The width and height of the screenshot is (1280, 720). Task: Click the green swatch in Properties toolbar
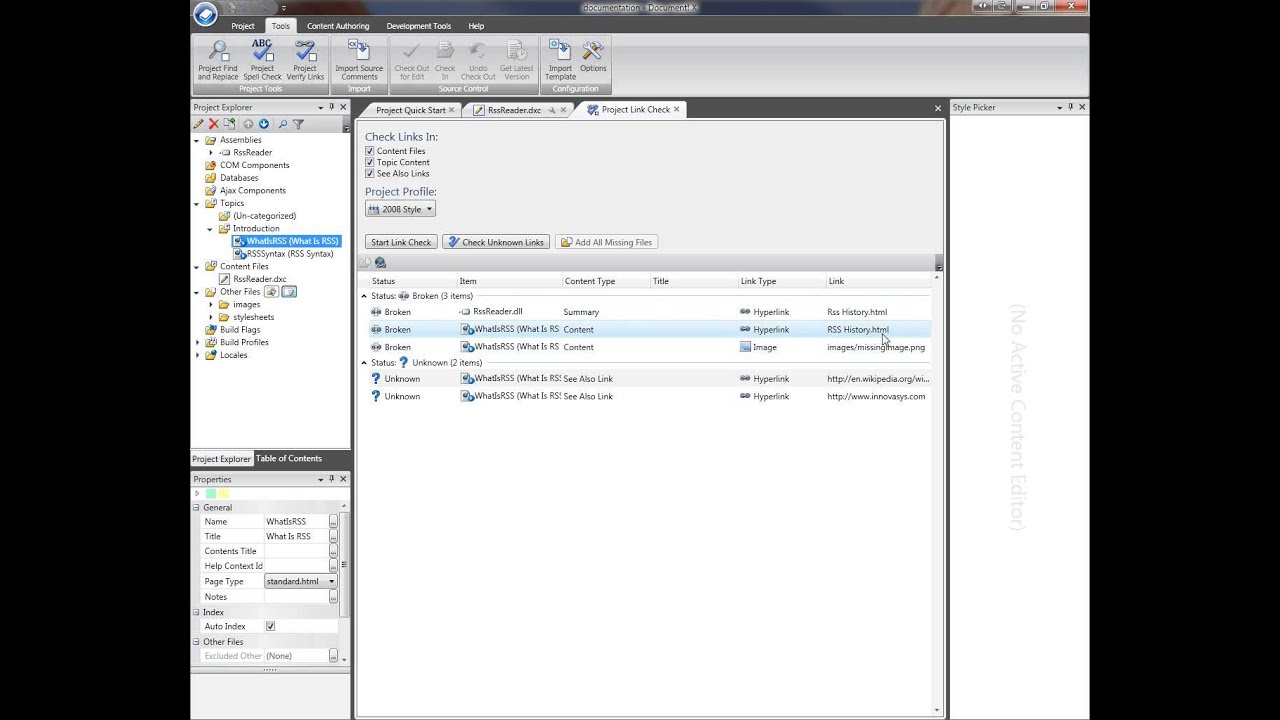(211, 493)
